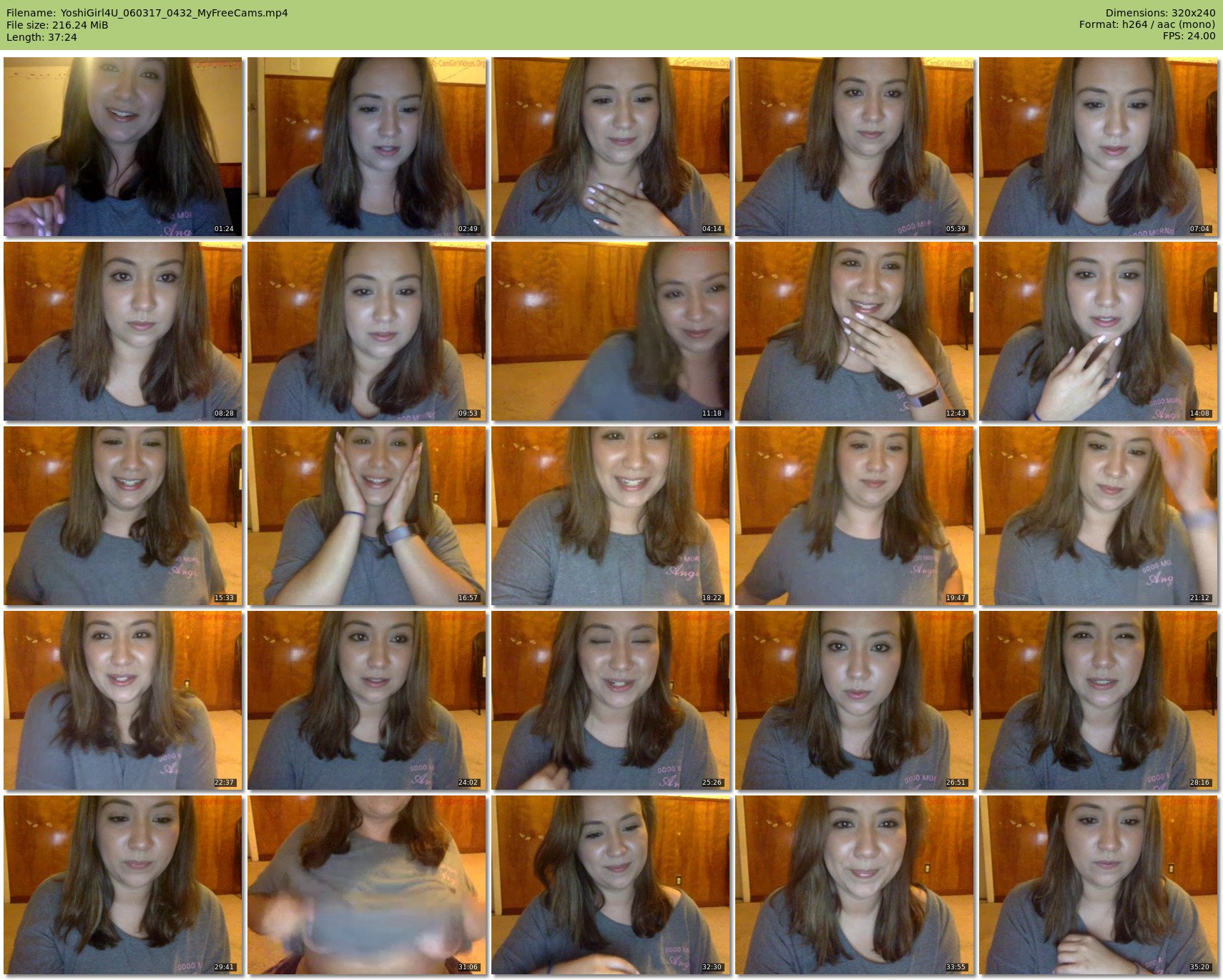
Task: Select the 21:12 thumbnail
Action: [1098, 516]
